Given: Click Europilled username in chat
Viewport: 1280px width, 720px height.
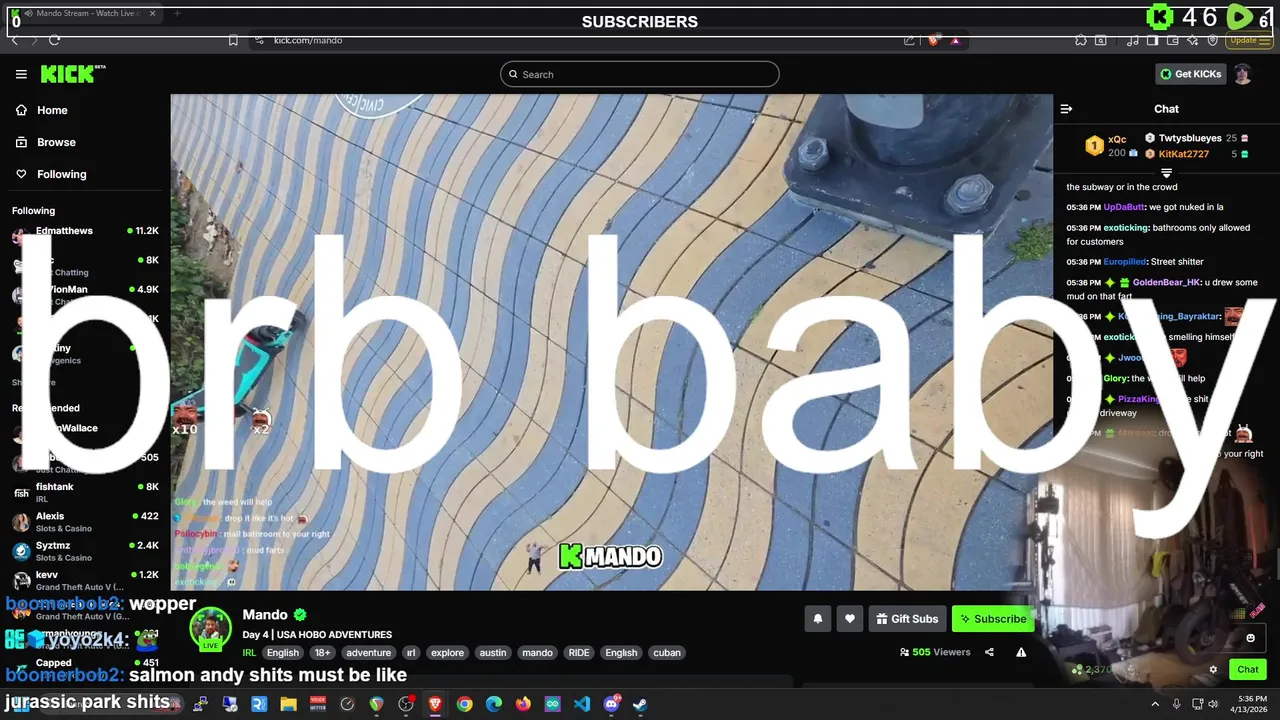Looking at the screenshot, I should point(1125,262).
